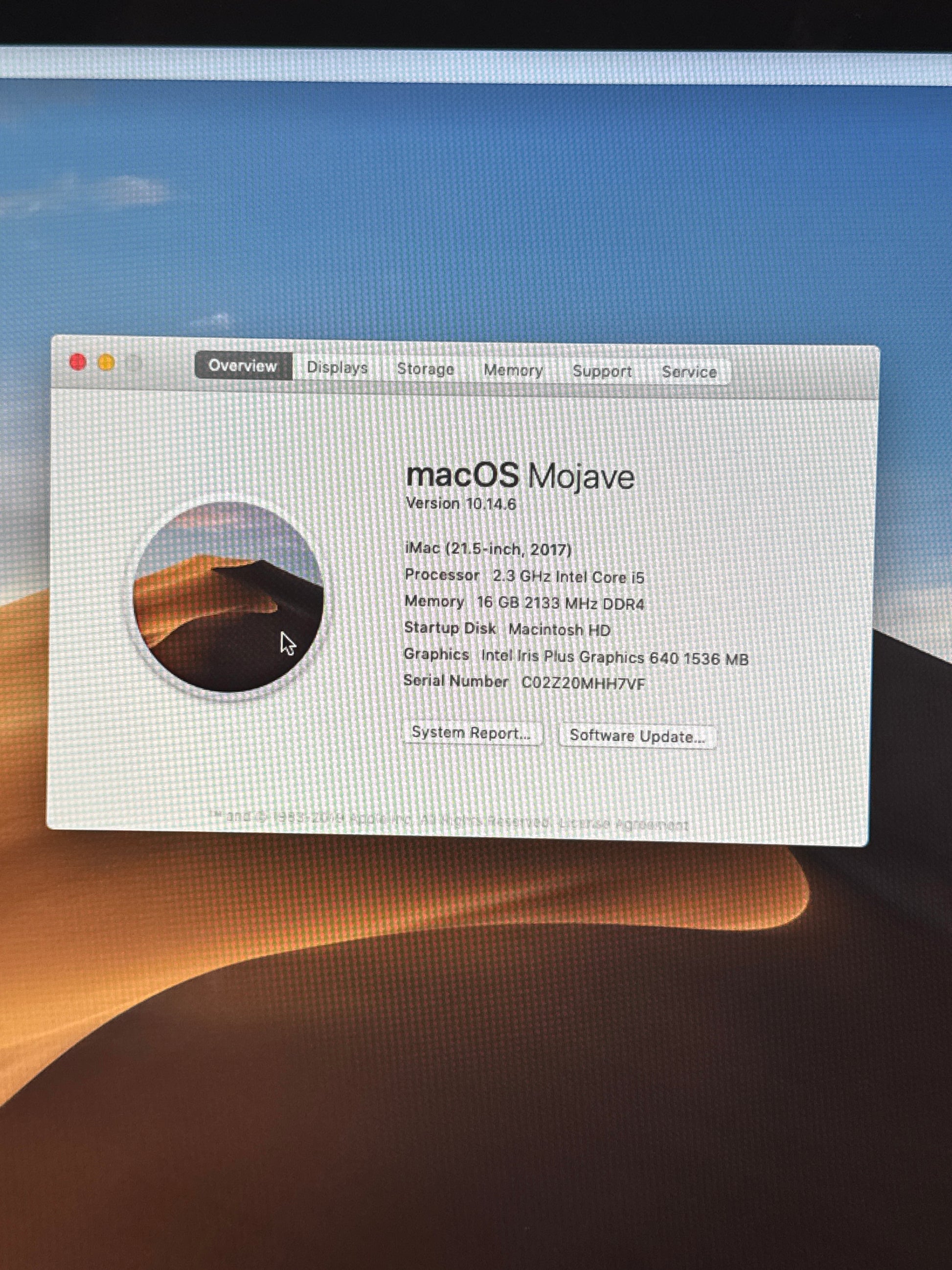Viewport: 952px width, 1270px height.
Task: Click the Startup Disk Macintosh HD line
Action: pyautogui.click(x=507, y=629)
